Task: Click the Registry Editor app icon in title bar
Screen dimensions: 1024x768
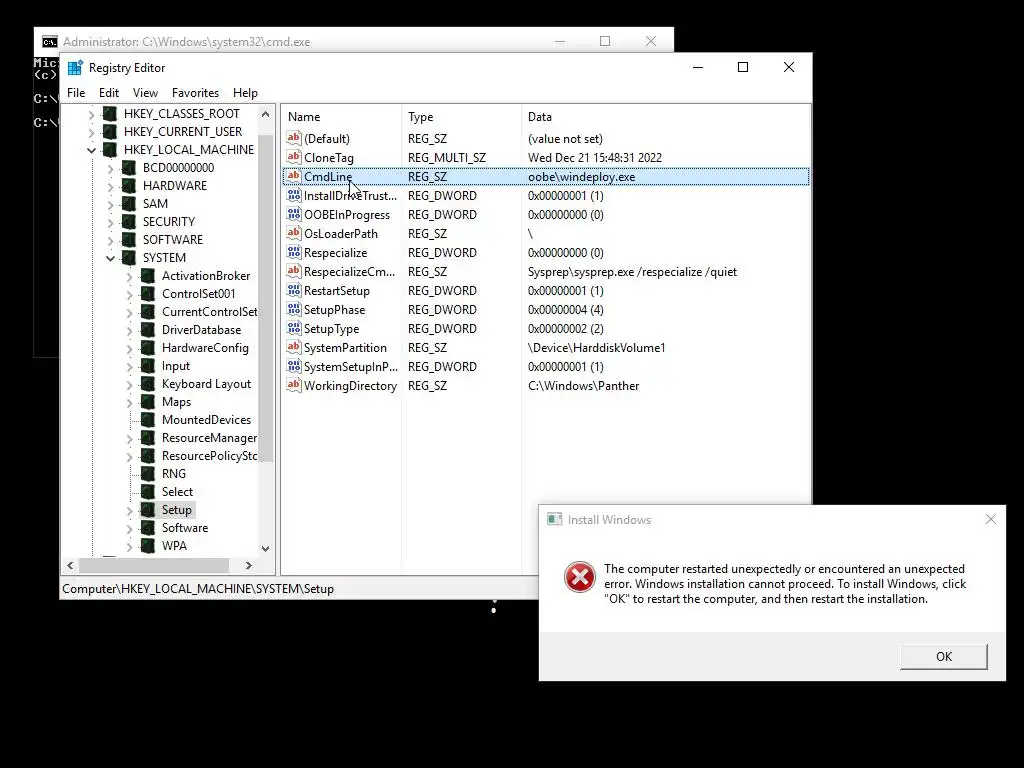Action: click(x=75, y=68)
